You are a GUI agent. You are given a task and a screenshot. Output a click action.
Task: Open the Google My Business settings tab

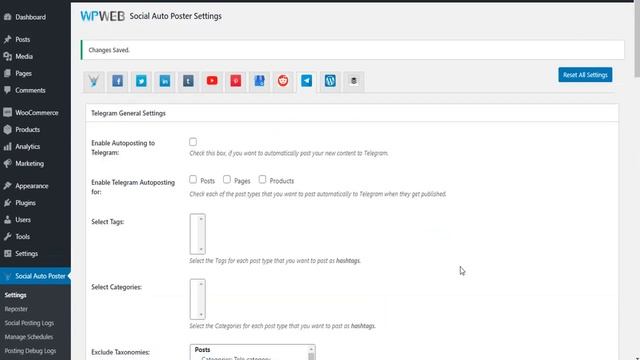pos(259,81)
